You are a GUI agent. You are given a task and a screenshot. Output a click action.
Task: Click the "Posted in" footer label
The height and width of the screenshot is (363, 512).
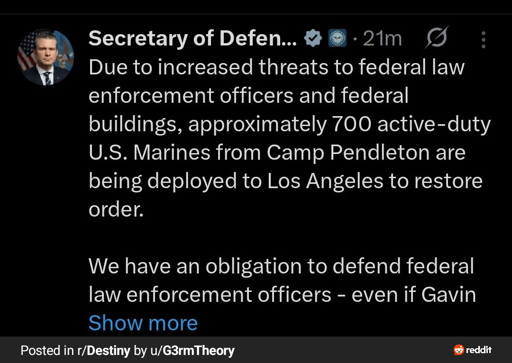[47, 351]
